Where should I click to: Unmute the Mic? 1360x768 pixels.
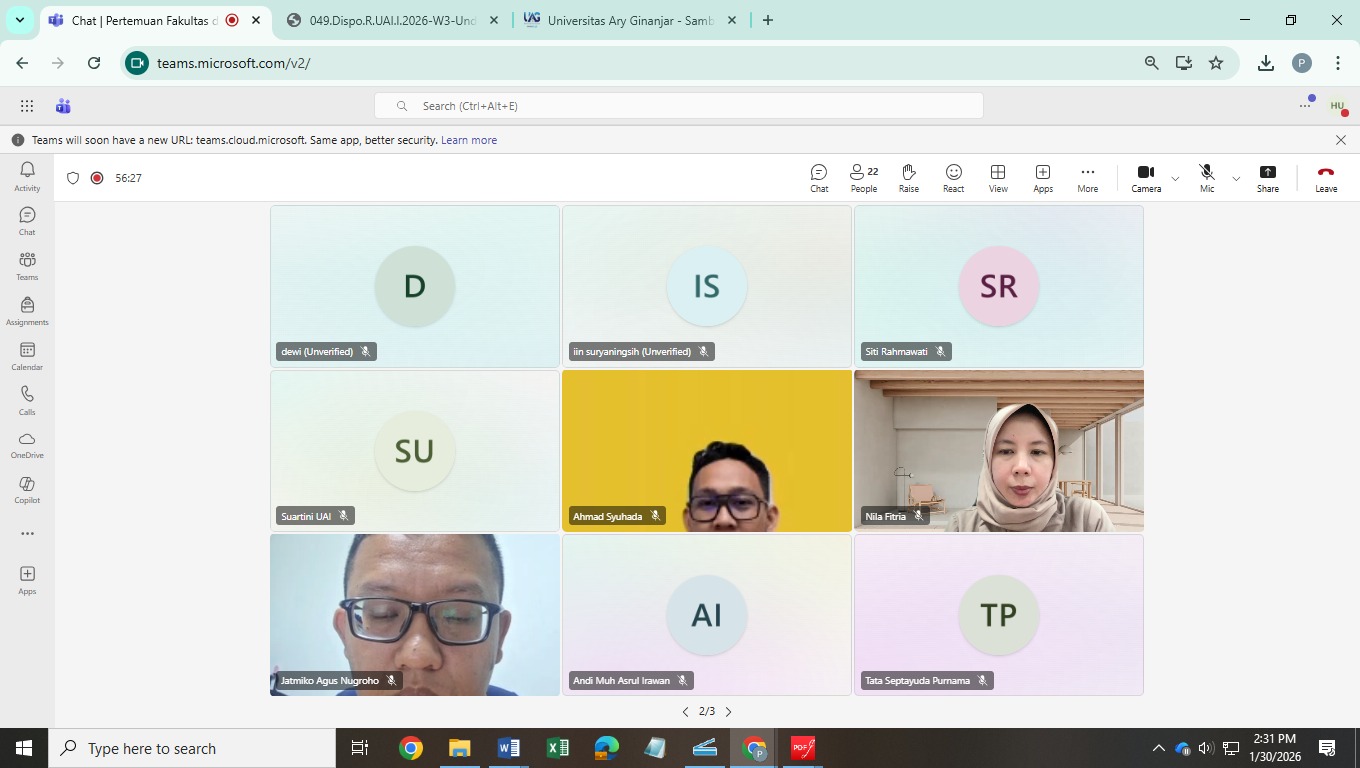[x=1207, y=178]
